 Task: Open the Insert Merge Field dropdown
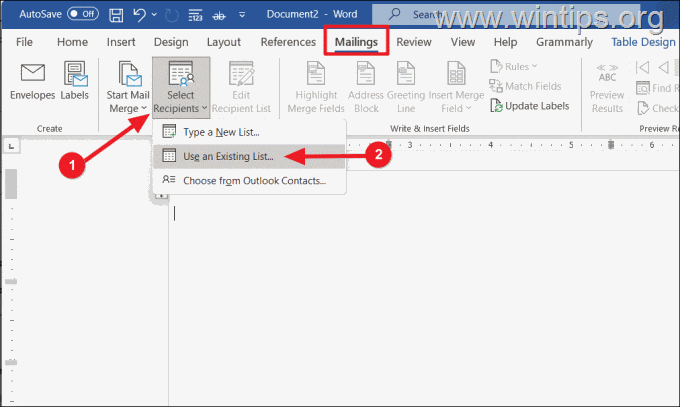coord(456,88)
